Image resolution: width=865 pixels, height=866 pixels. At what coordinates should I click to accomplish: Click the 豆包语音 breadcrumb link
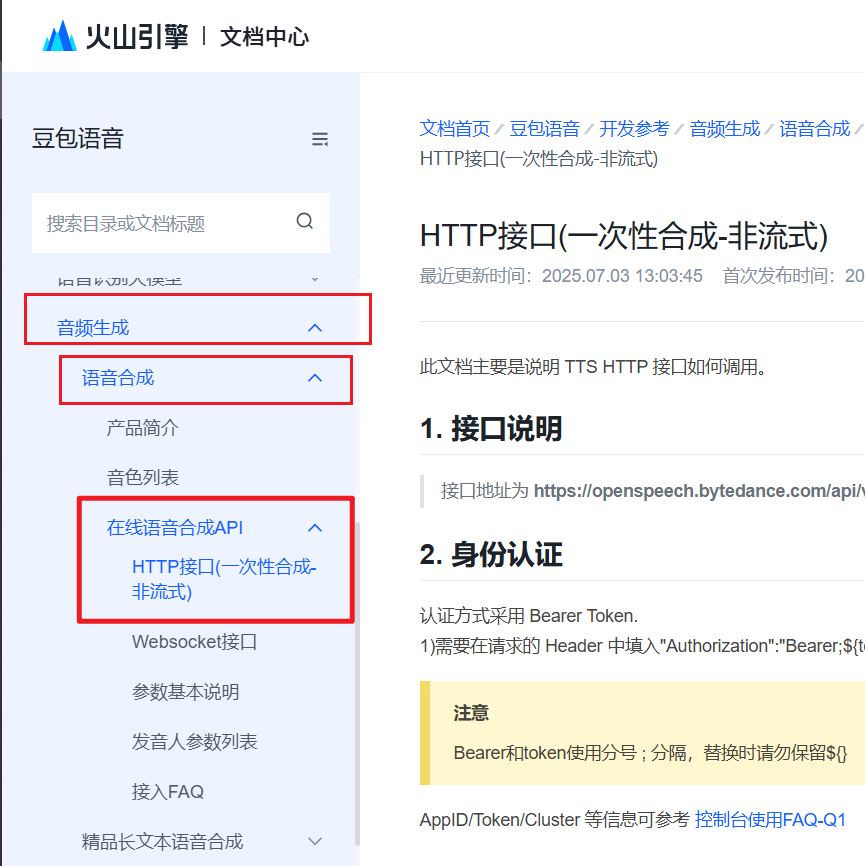click(544, 128)
